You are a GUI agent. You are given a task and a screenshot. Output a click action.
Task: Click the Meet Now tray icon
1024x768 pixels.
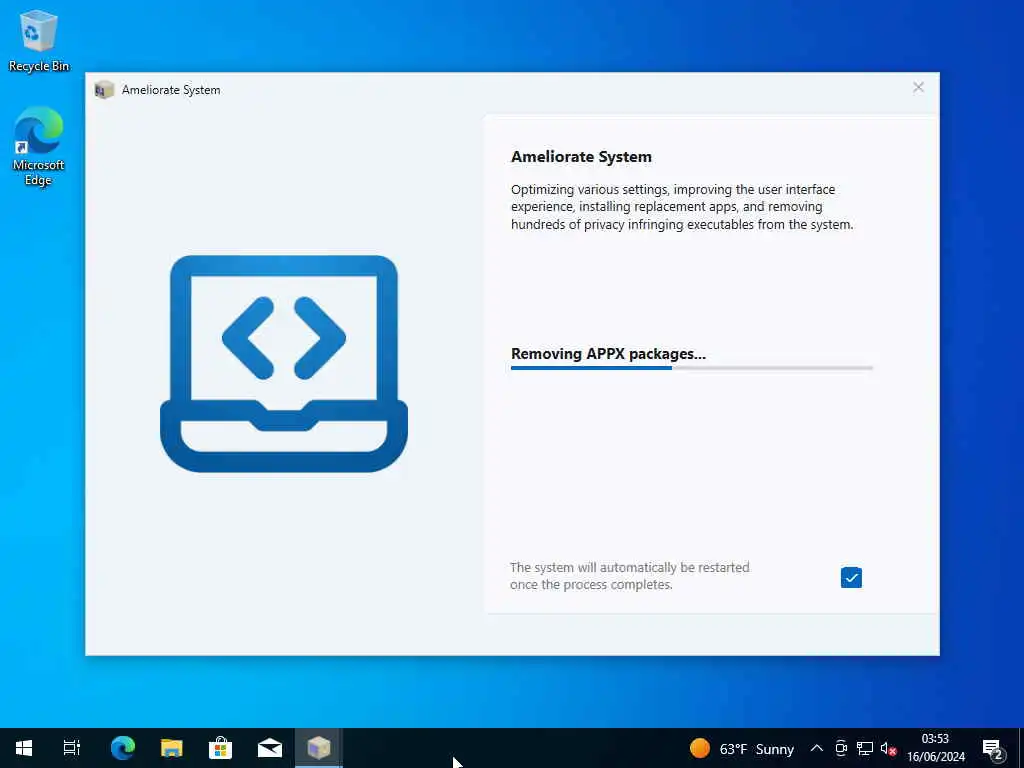[841, 748]
